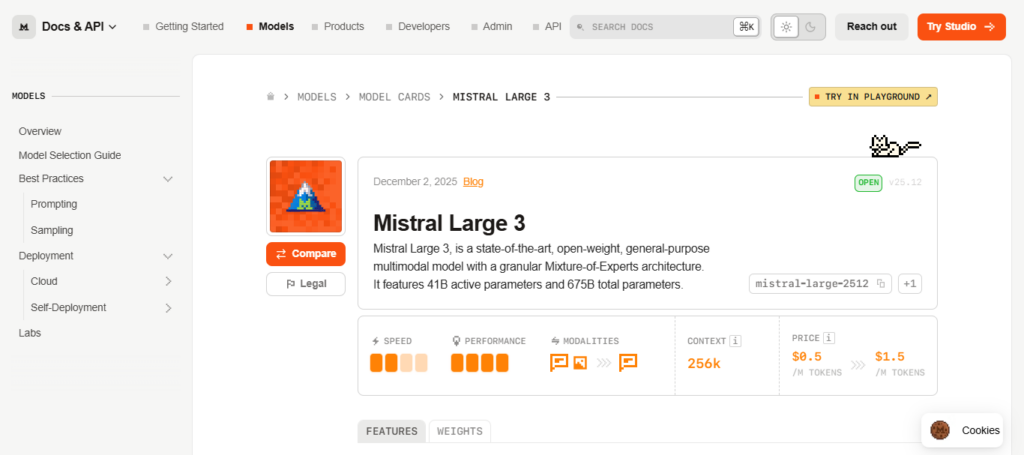Screen dimensions: 1024x455
Task: Click the 256k context value
Action: (704, 364)
